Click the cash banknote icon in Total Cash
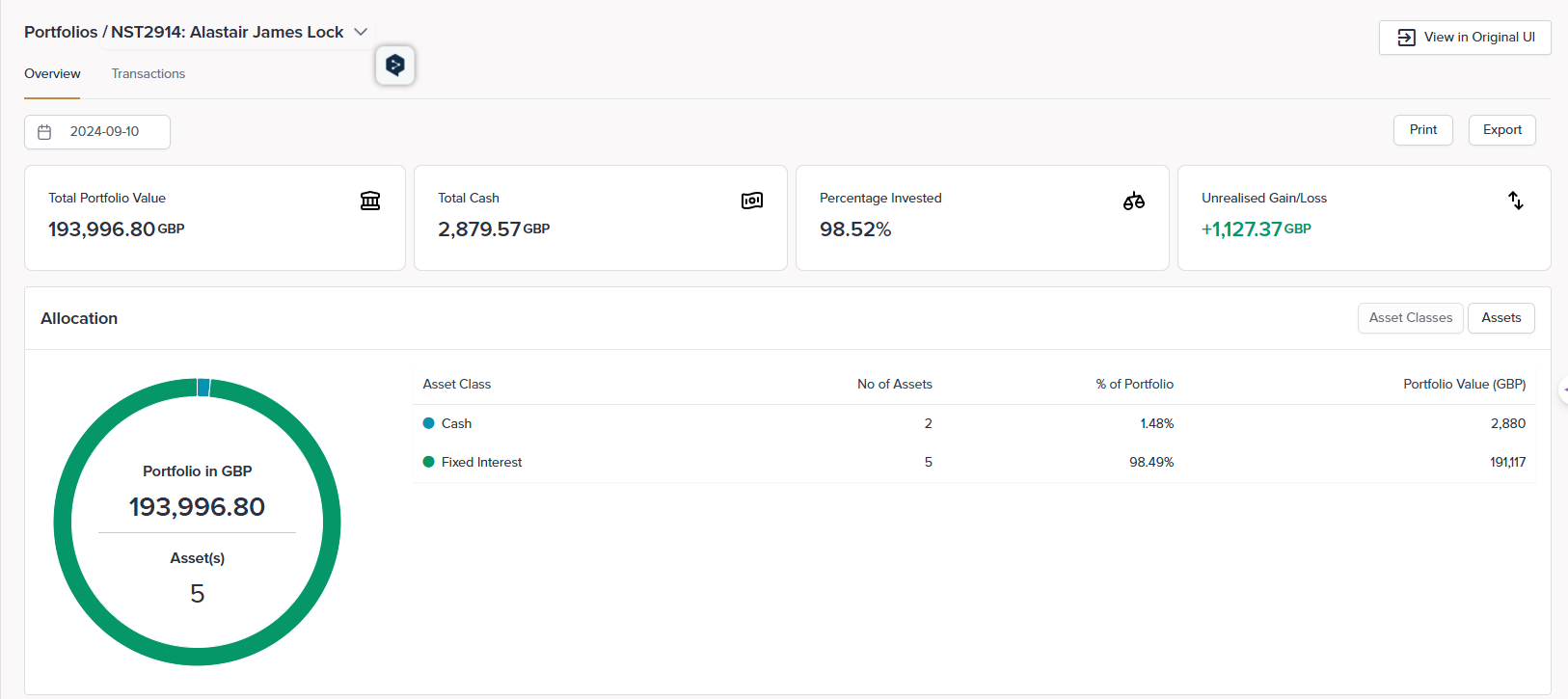Screen dimensions: 1568x699 [x=752, y=201]
